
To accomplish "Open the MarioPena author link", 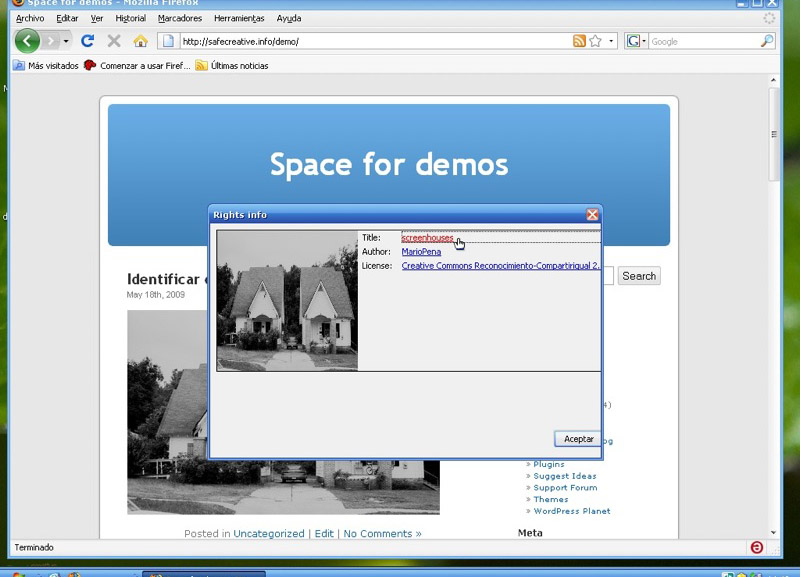I will coord(421,252).
